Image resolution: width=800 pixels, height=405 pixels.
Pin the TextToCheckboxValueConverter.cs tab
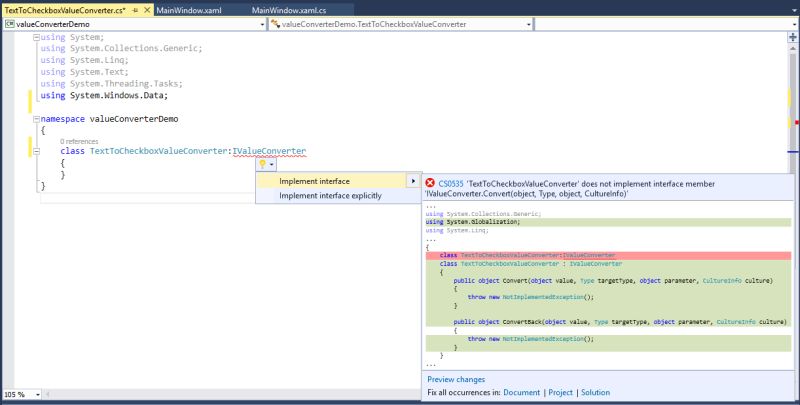click(x=135, y=8)
